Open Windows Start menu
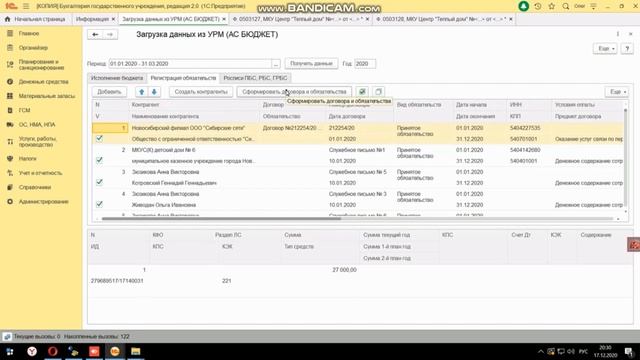Viewport: 640px width, 360px height. (10, 351)
